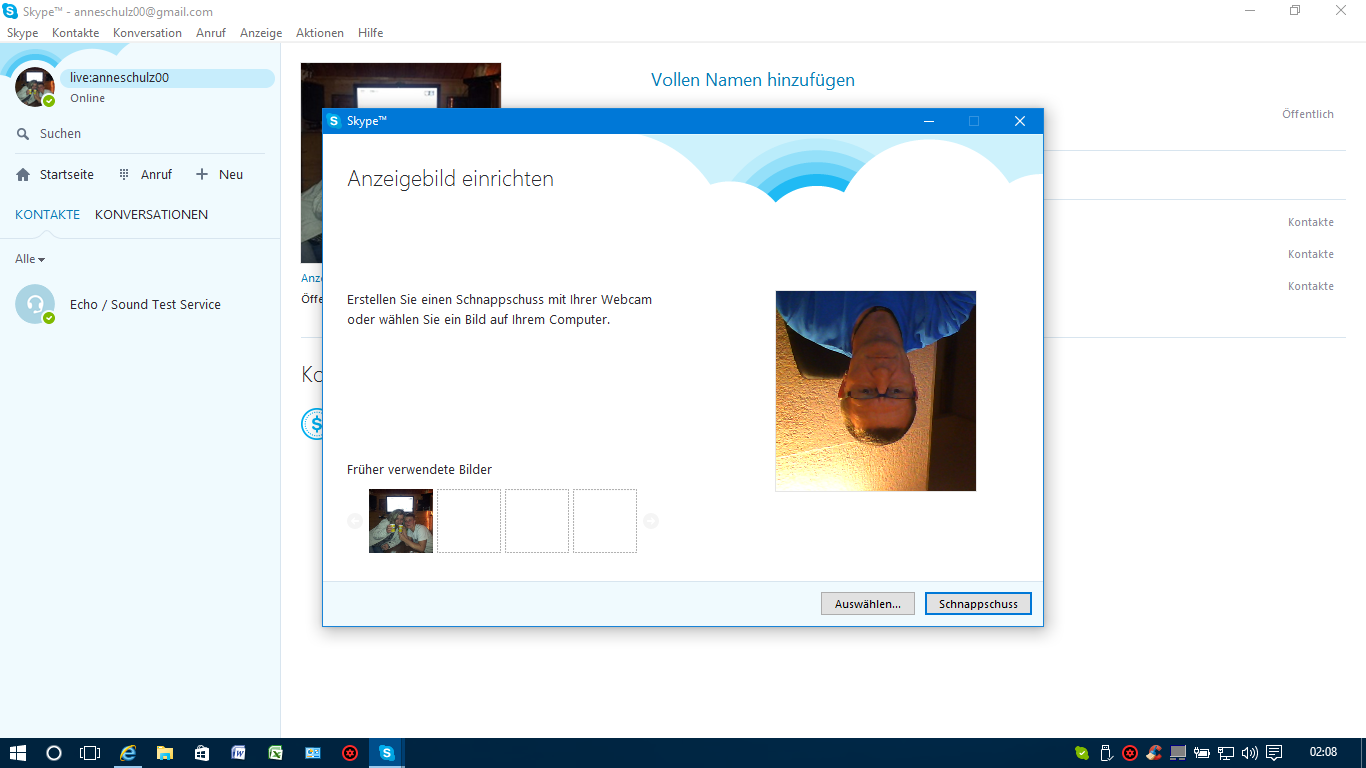Screen dimensions: 1366x768
Task: Open Internet Explorer from taskbar
Action: pos(128,753)
